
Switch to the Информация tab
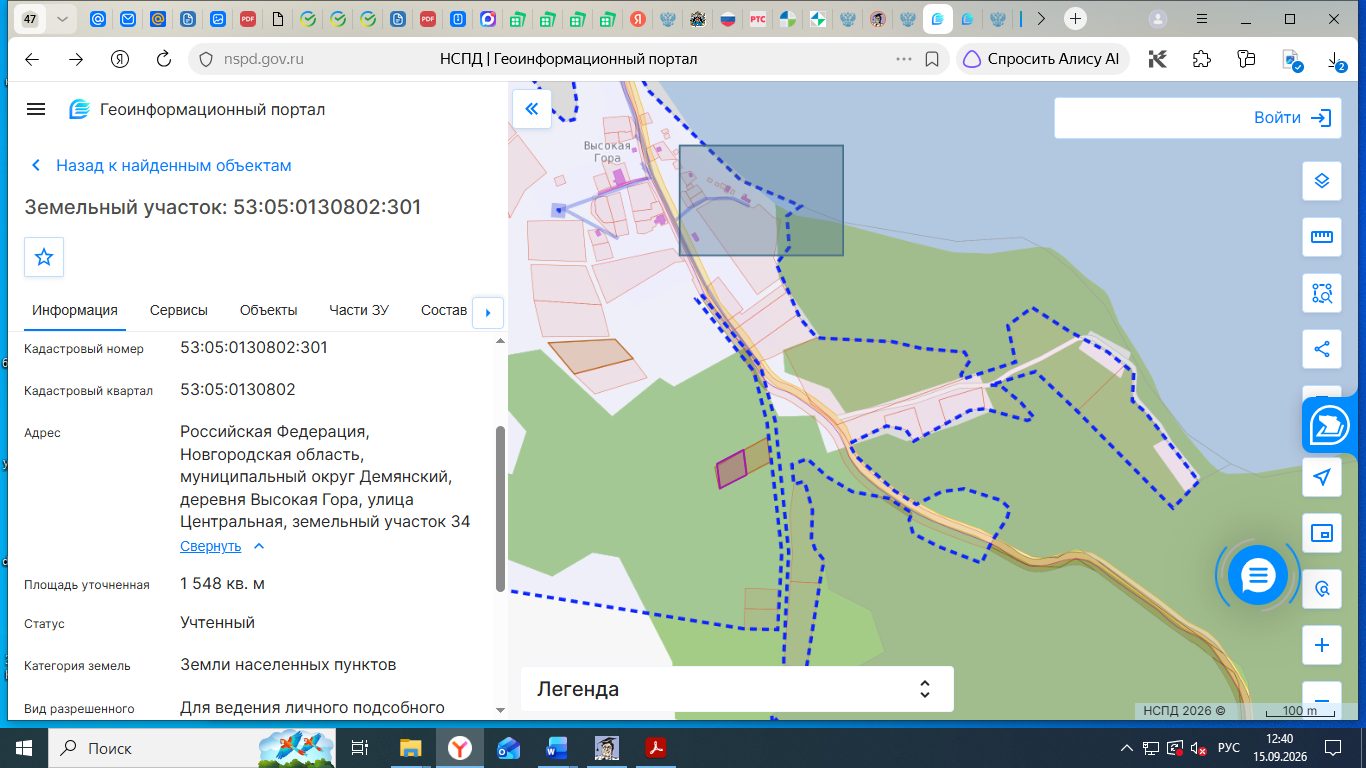tap(75, 310)
